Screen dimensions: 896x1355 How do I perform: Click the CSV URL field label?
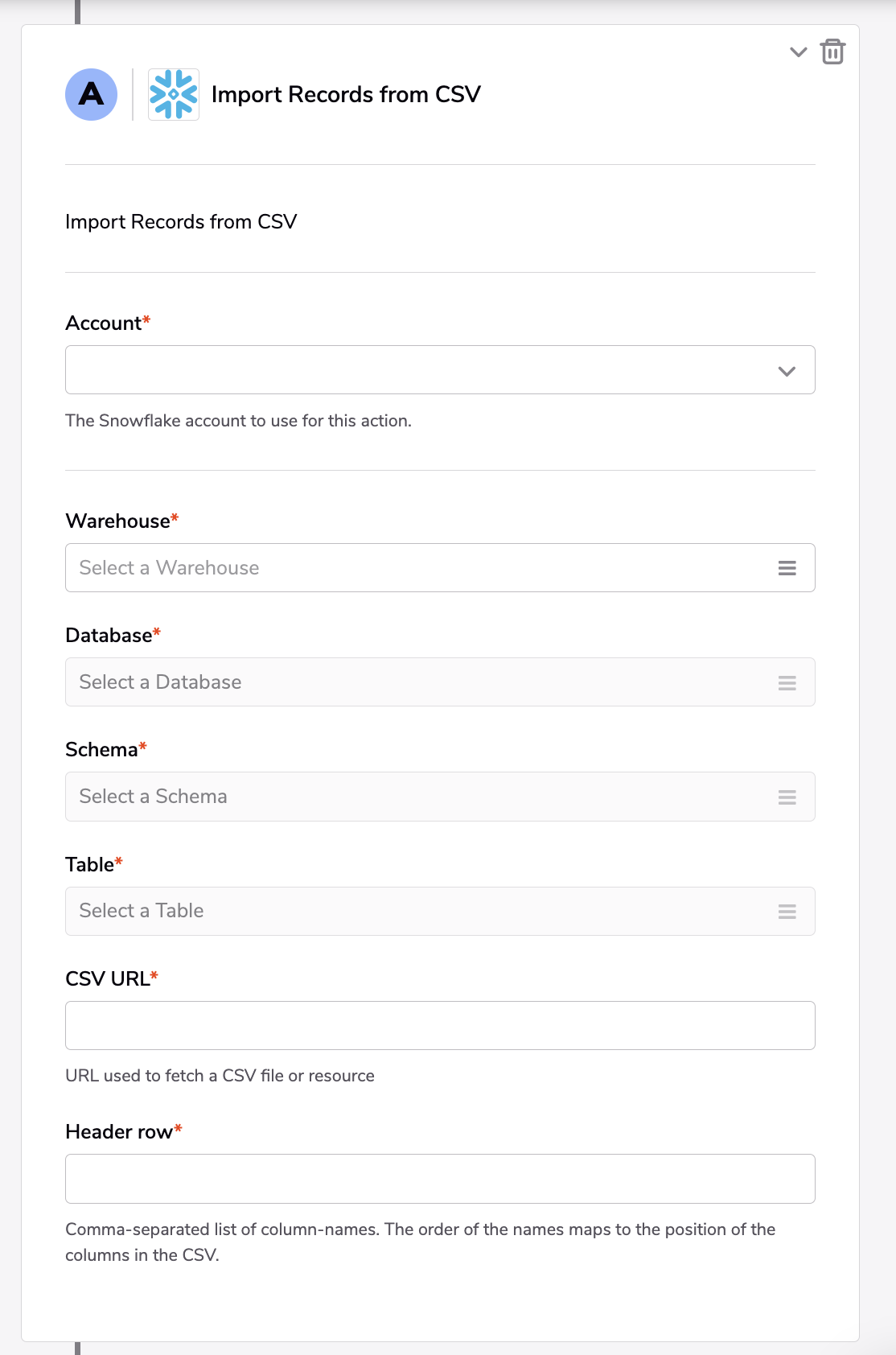[107, 979]
